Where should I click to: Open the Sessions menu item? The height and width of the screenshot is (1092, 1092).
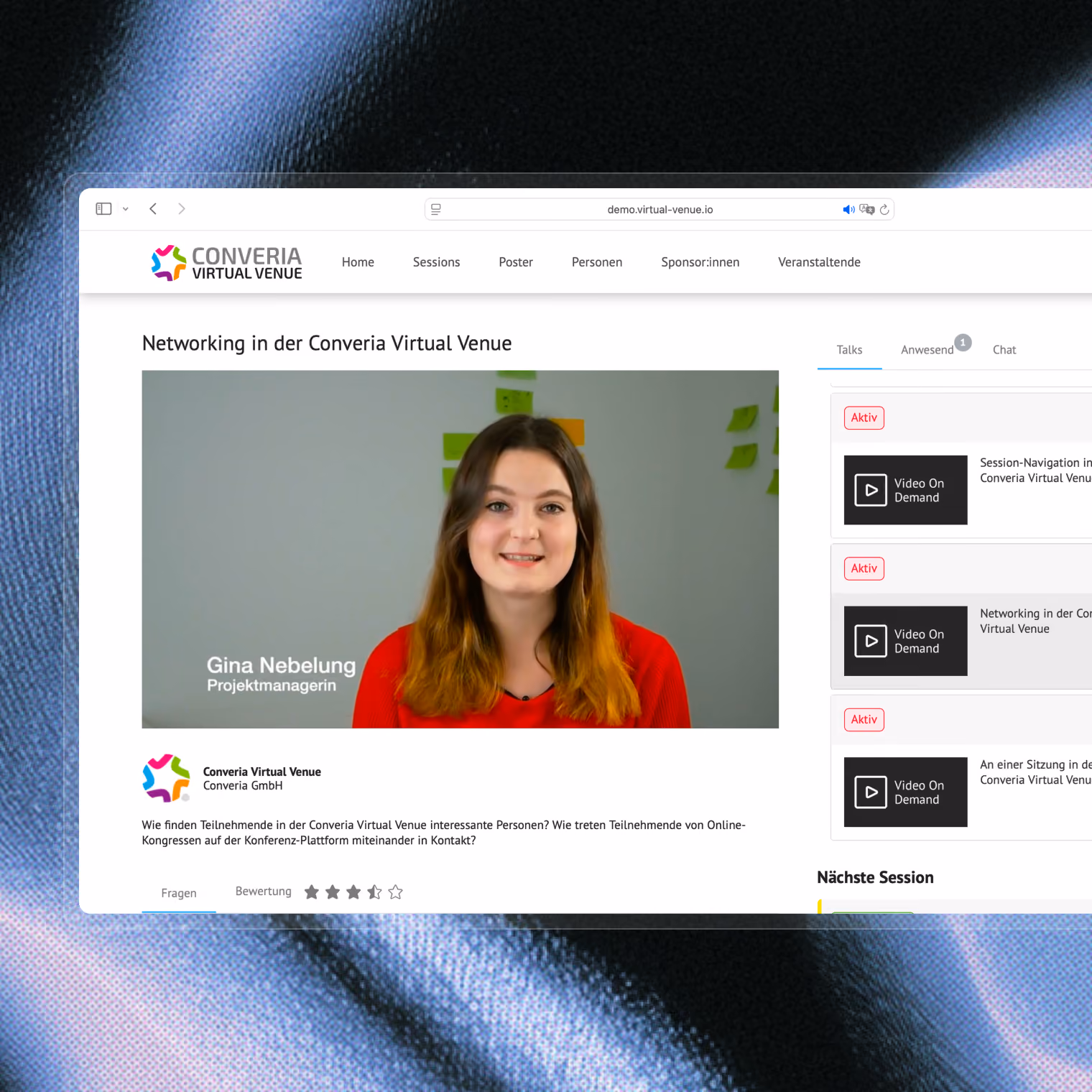(436, 262)
